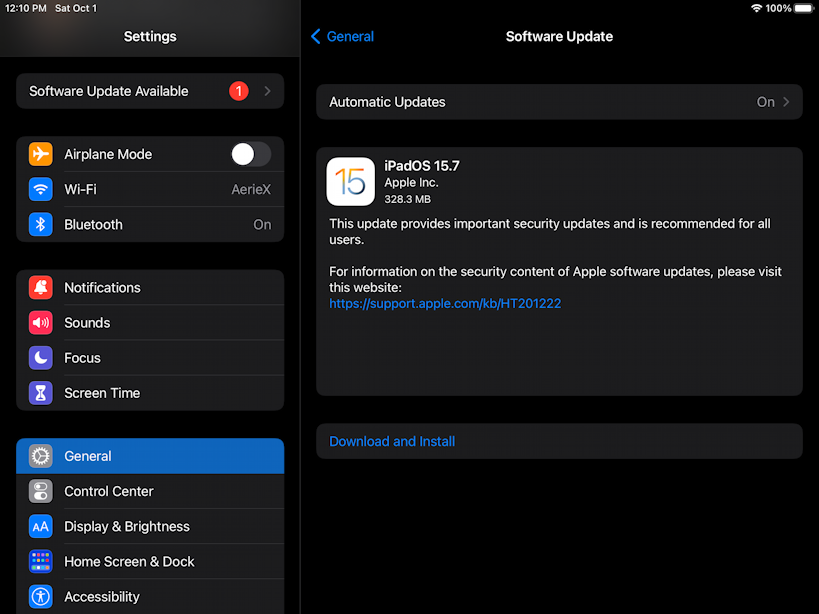Tap the Automatic Updates On value

tap(766, 102)
